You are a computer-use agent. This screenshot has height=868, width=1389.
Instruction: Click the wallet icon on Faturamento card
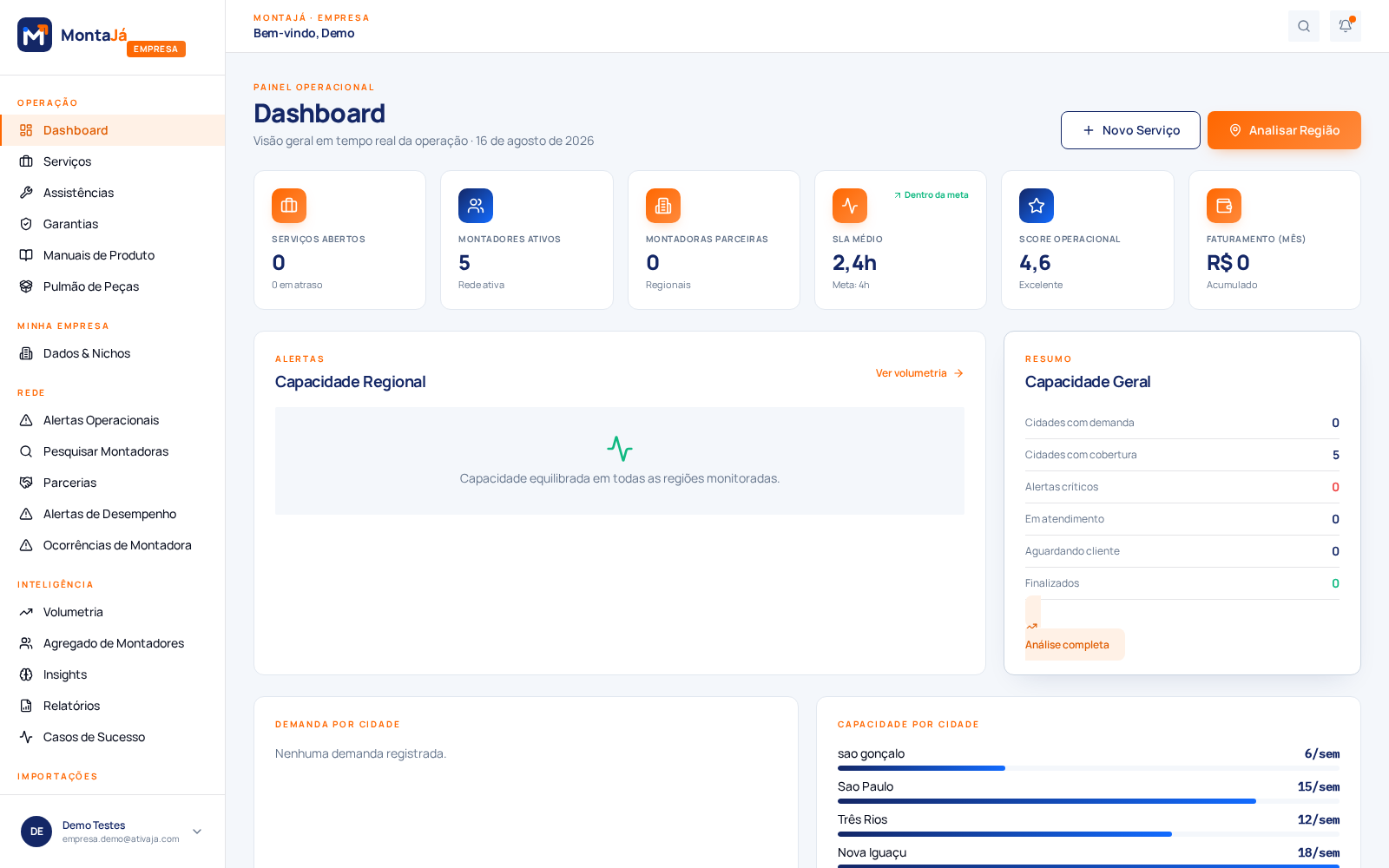(1224, 206)
